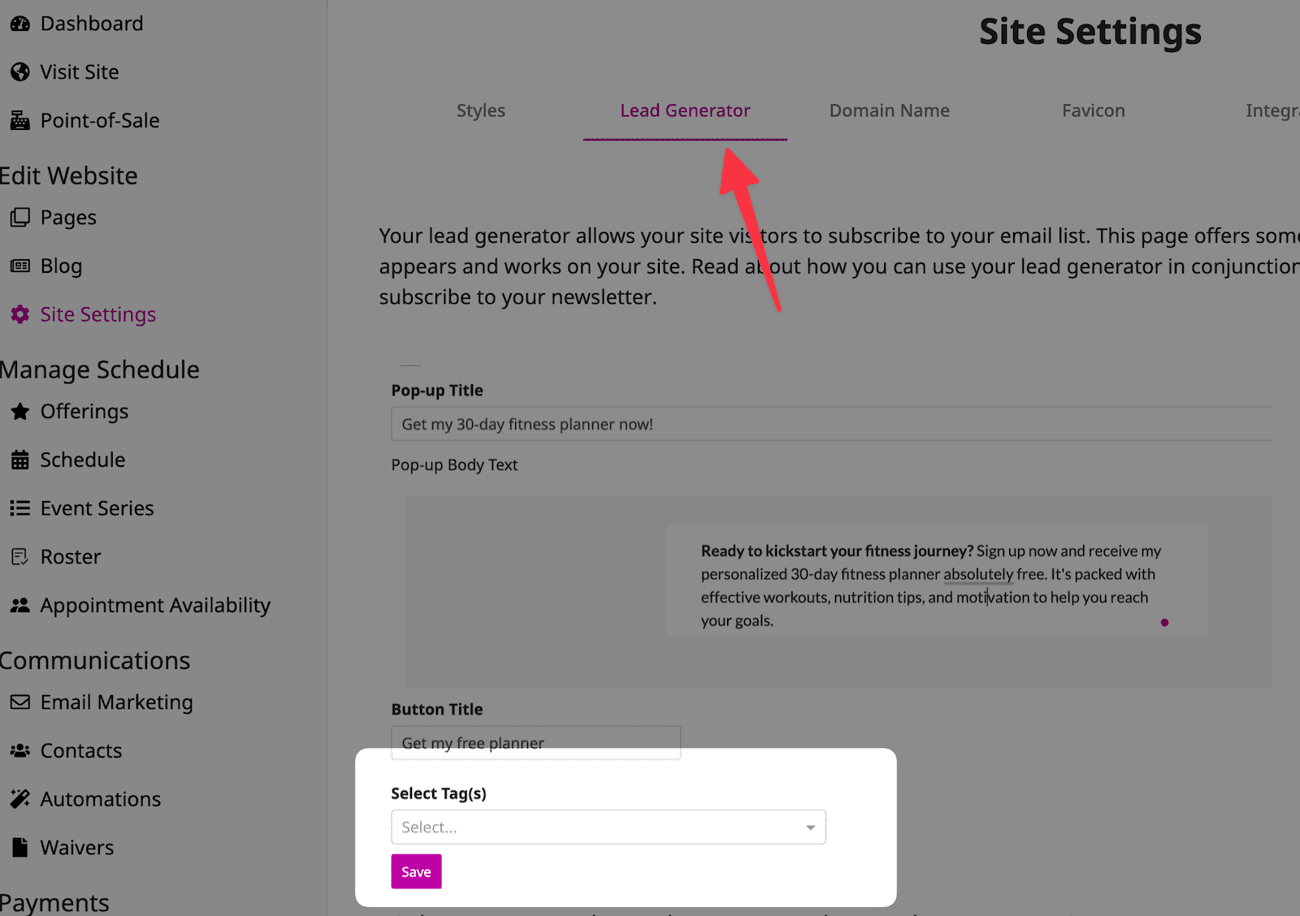Click the Select Tag(s) dropdown arrow
Image resolution: width=1300 pixels, height=916 pixels.
[x=810, y=828]
